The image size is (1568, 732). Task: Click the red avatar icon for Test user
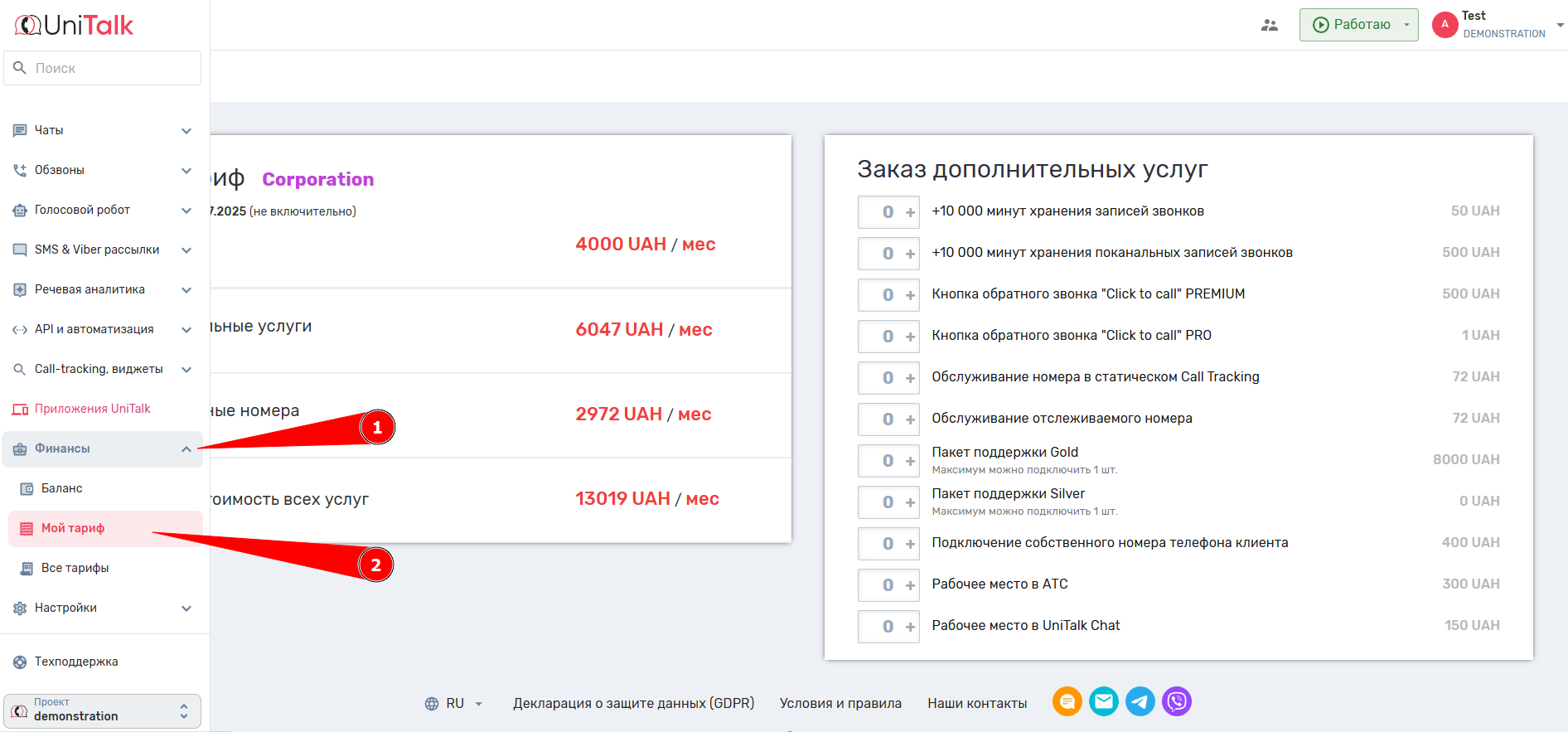coord(1445,25)
